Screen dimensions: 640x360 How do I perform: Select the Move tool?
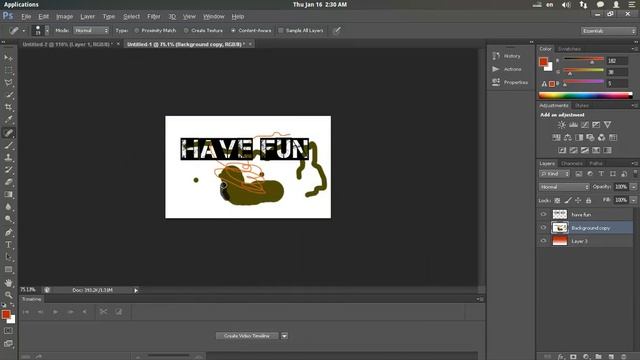click(8, 58)
